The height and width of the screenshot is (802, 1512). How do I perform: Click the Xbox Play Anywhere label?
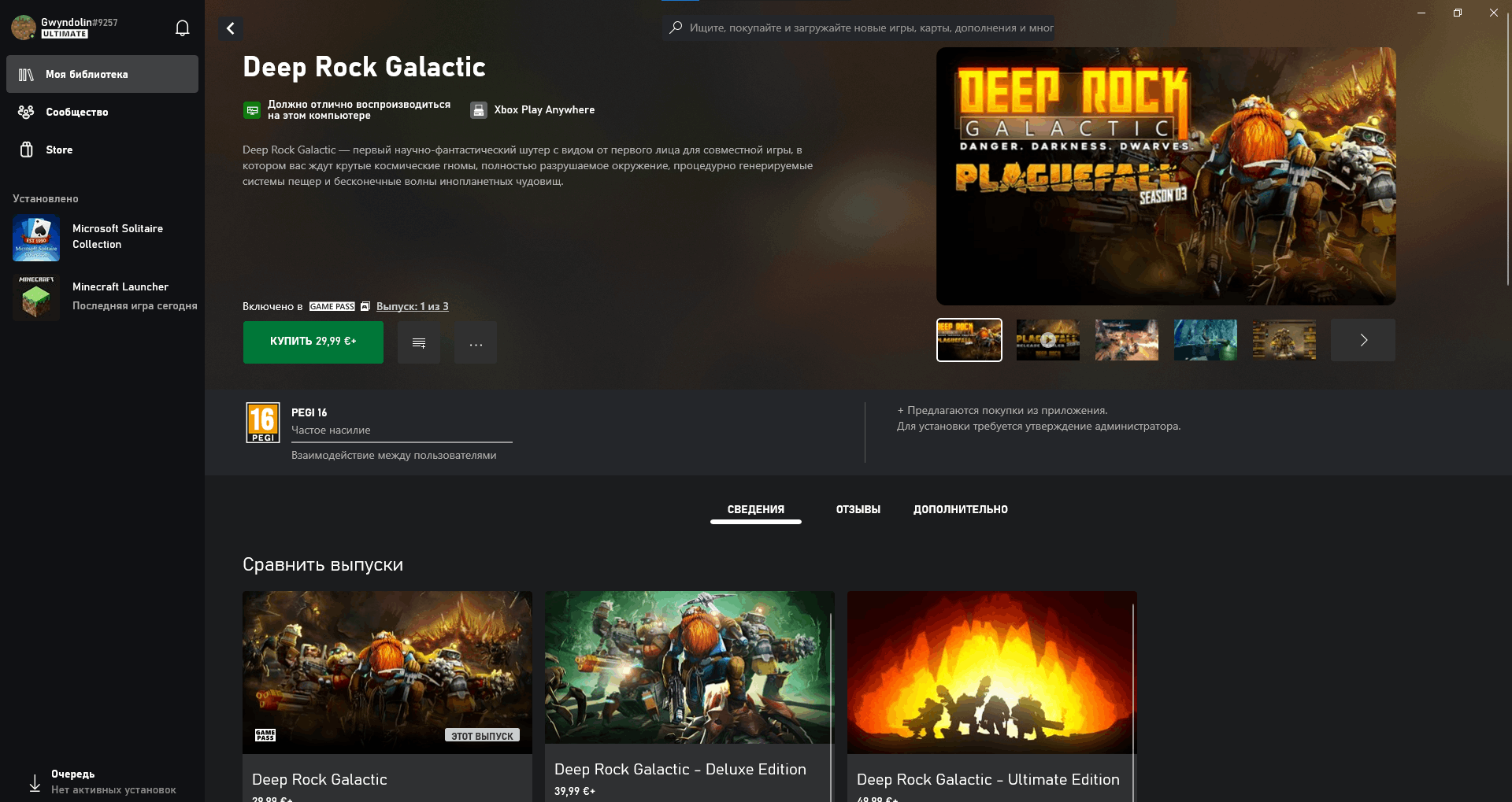[544, 110]
